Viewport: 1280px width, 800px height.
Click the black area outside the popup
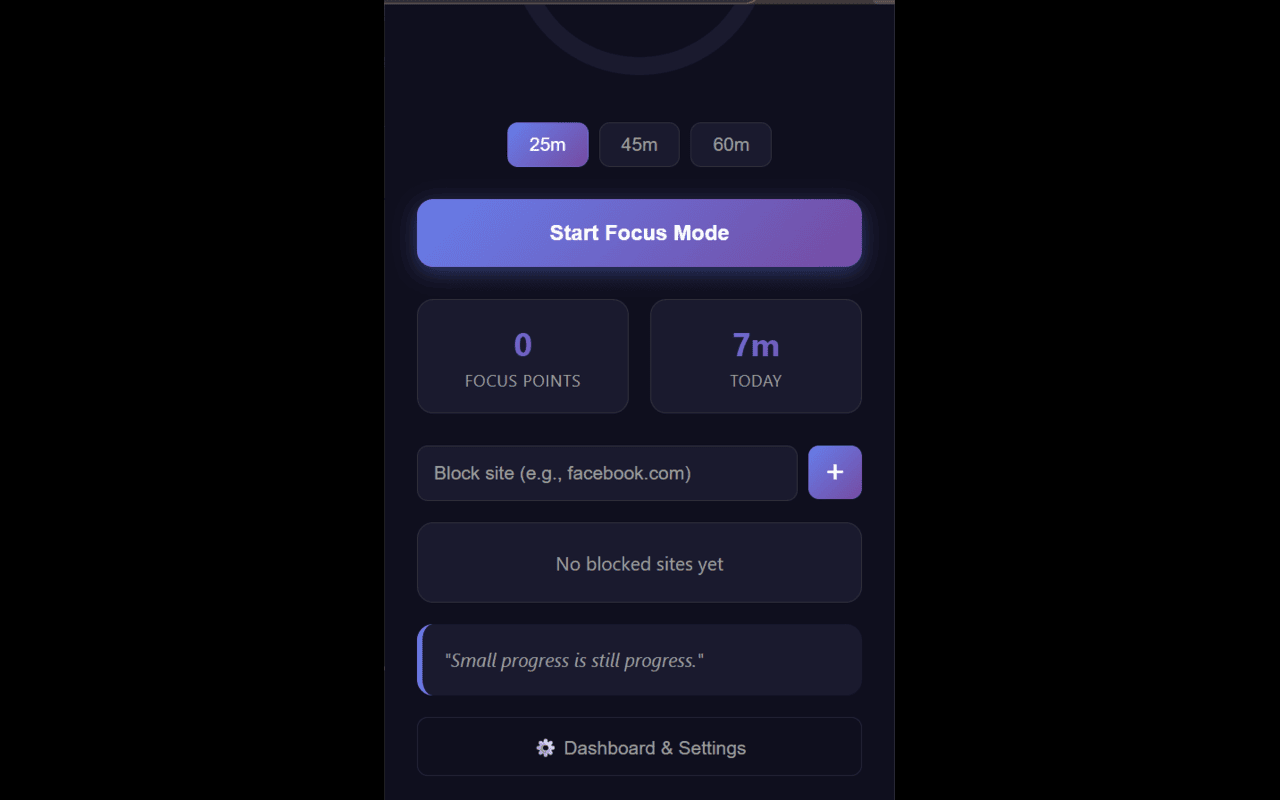pos(190,400)
